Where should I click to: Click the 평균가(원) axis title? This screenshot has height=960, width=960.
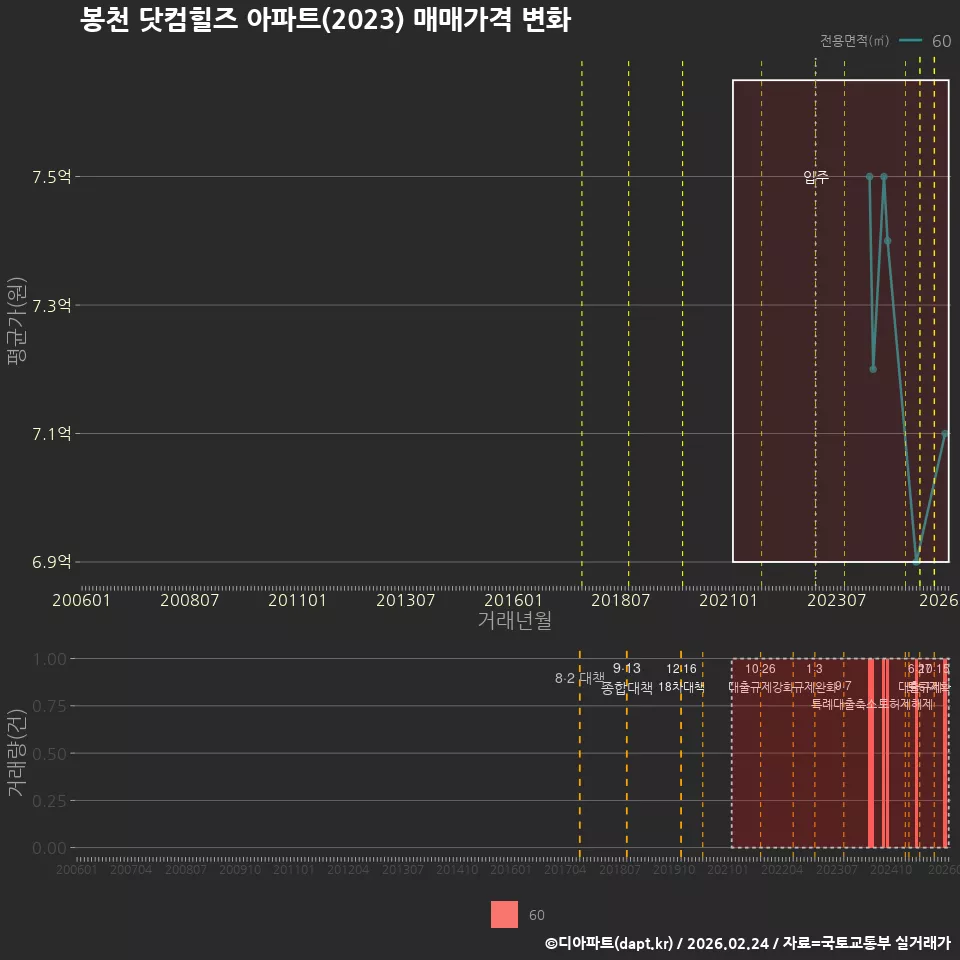(x=17, y=321)
